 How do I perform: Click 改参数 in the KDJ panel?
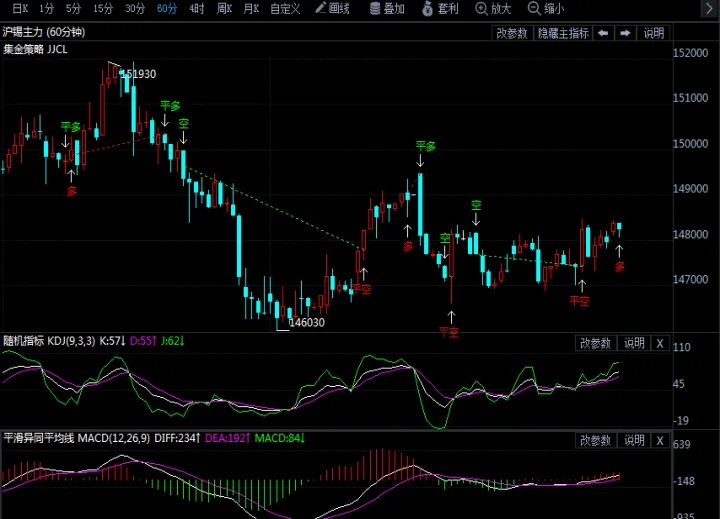596,343
